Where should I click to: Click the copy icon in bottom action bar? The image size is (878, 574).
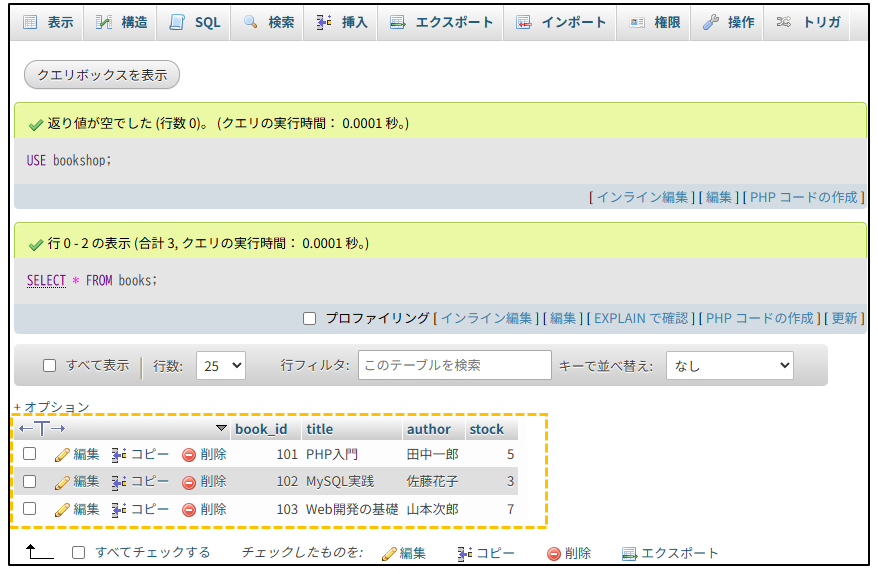coord(465,553)
